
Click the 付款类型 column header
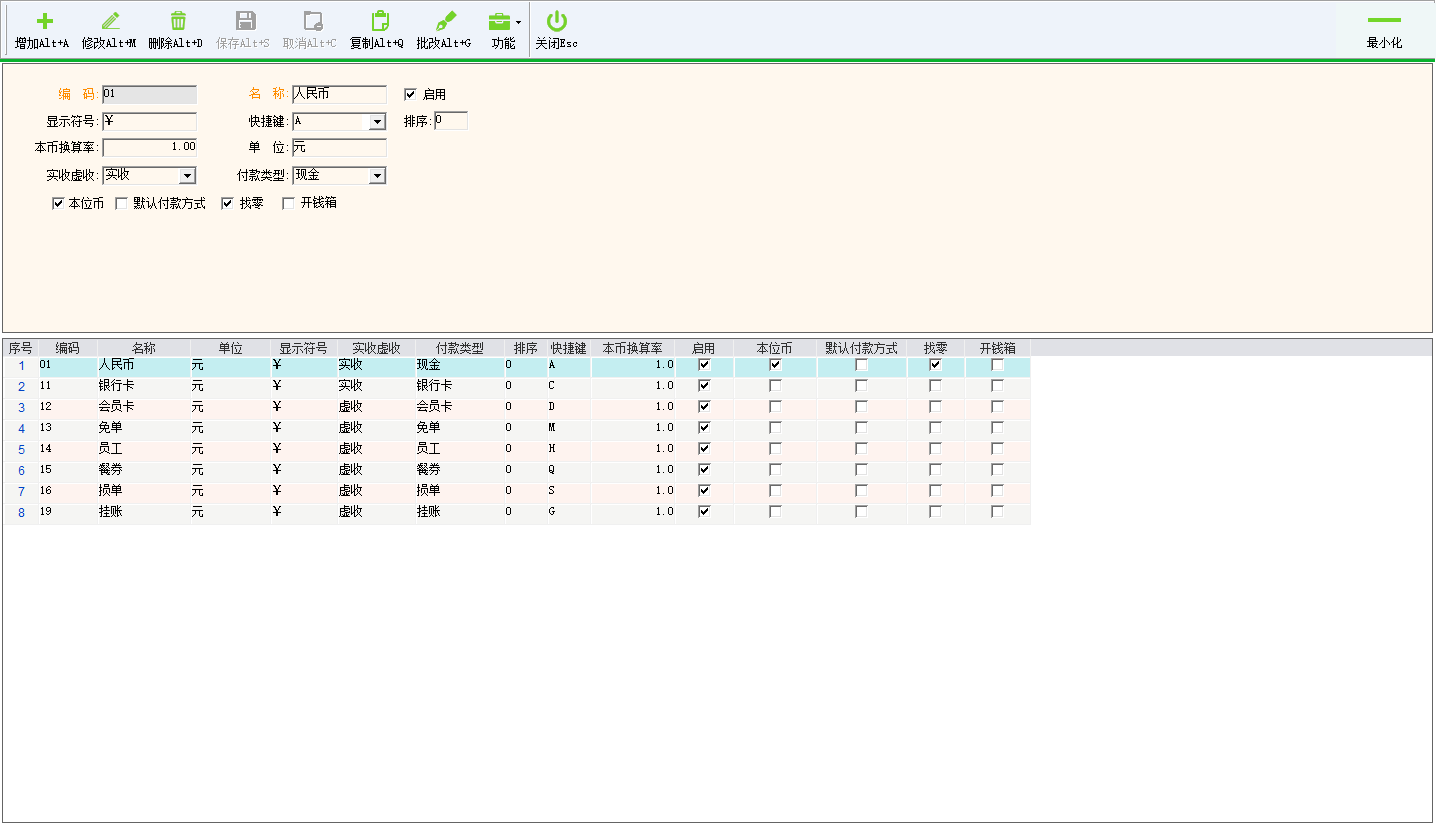click(x=460, y=348)
